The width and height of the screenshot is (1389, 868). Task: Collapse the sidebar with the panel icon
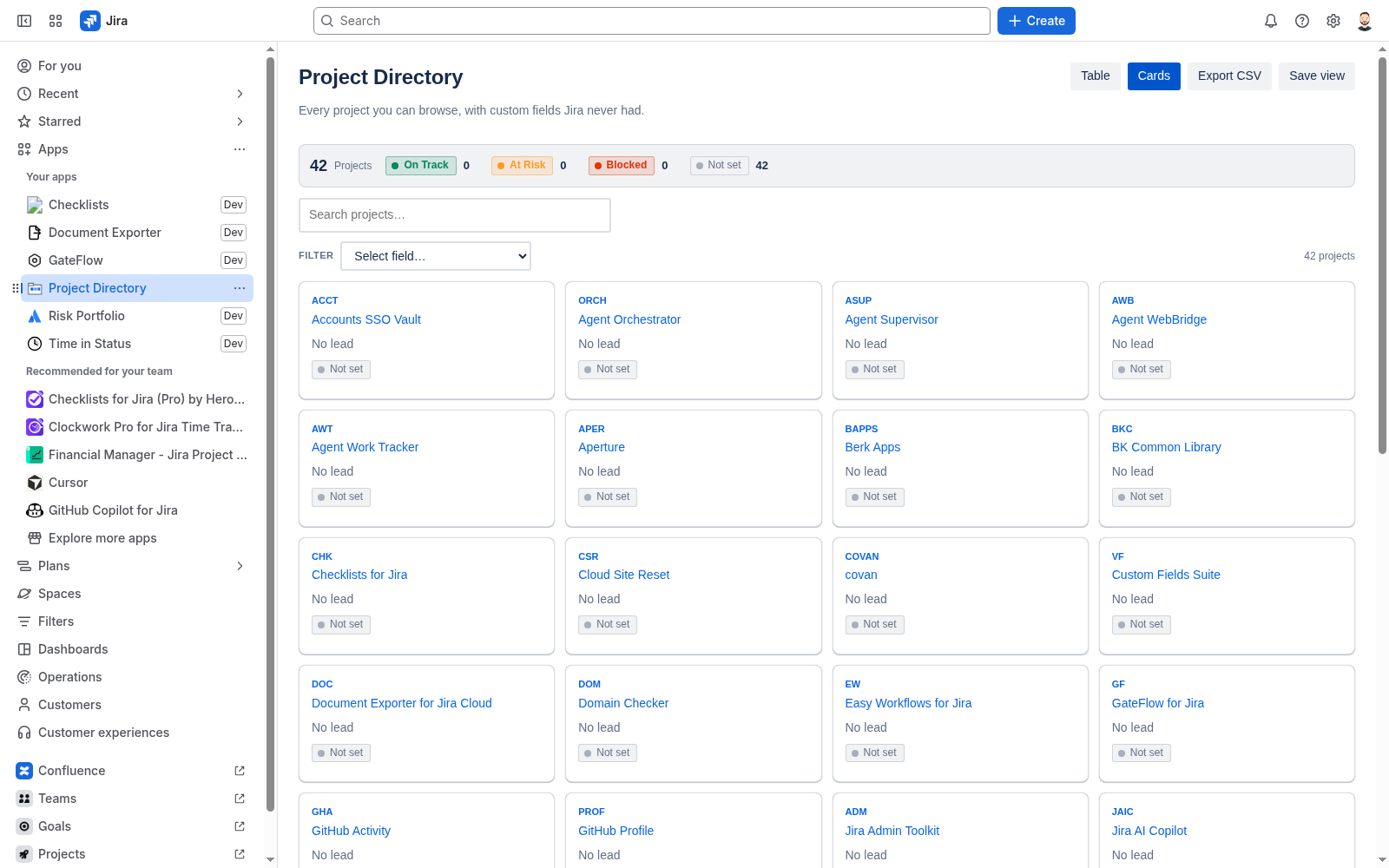(x=24, y=21)
